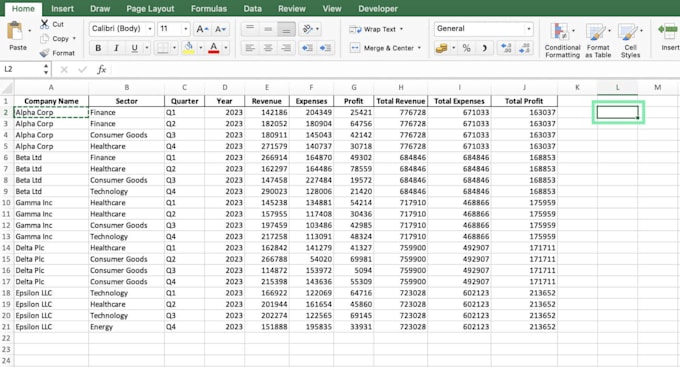This screenshot has height=367, width=680.
Task: Click the Copy icon
Action: coord(44,39)
